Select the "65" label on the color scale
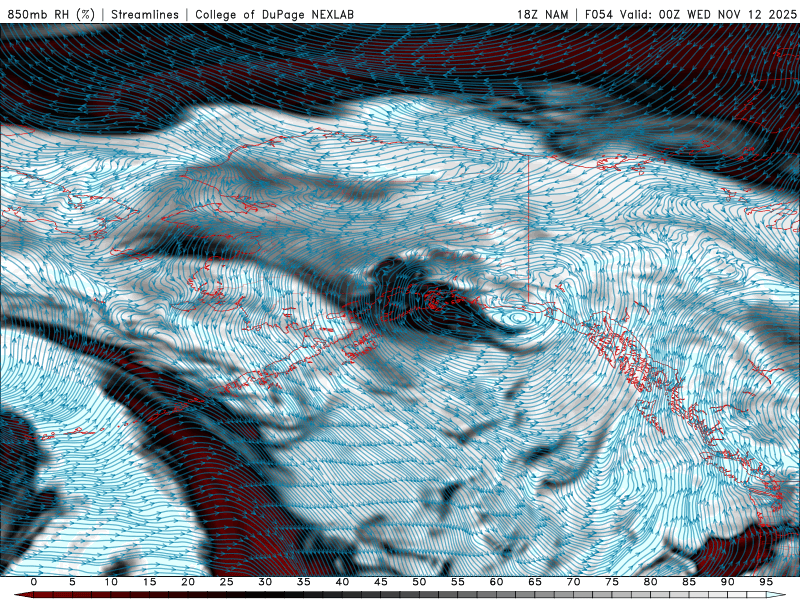 (x=535, y=582)
